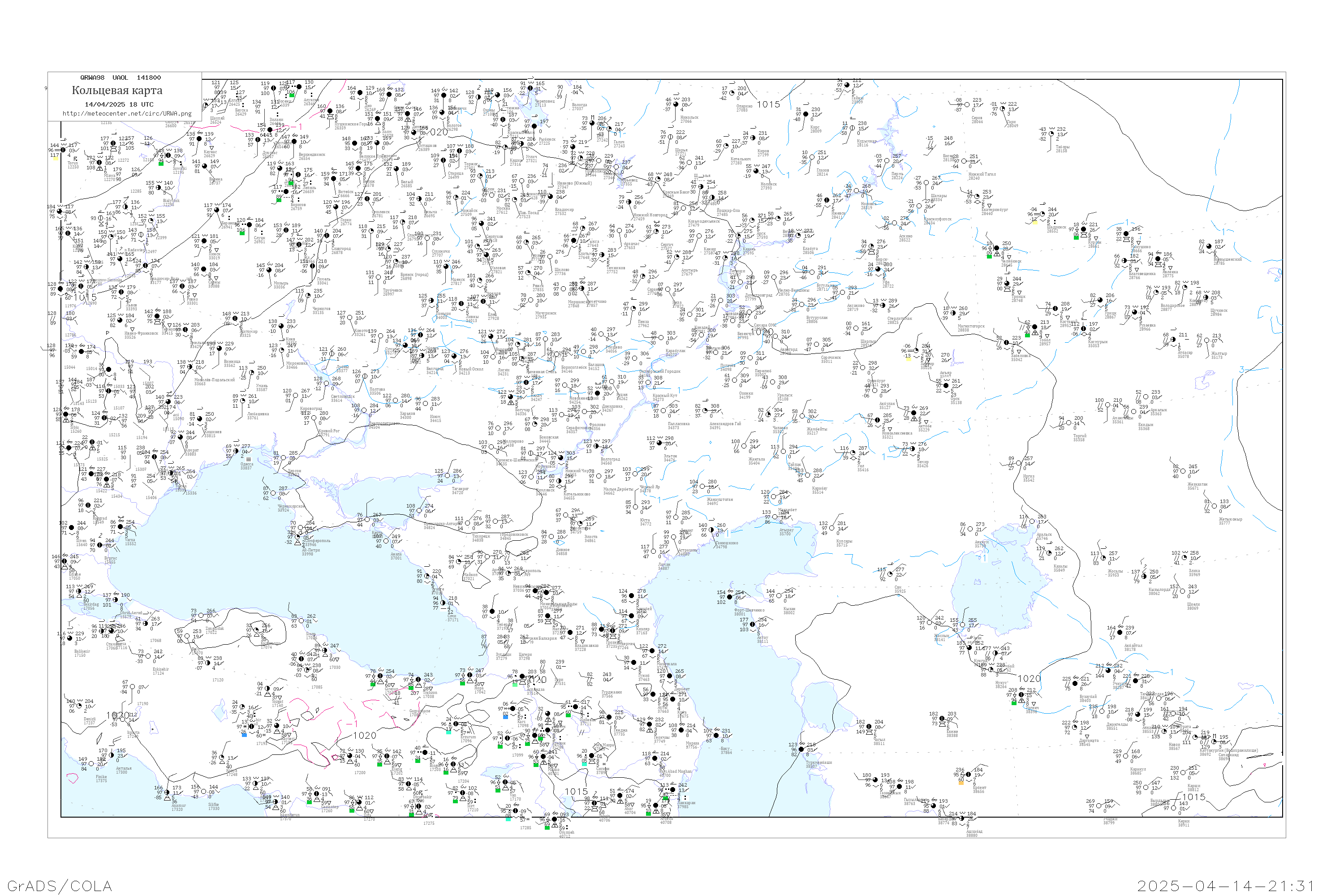This screenshot has width=1344, height=896.
Task: Select the Каунас 26629 station name label
Action: (210, 154)
